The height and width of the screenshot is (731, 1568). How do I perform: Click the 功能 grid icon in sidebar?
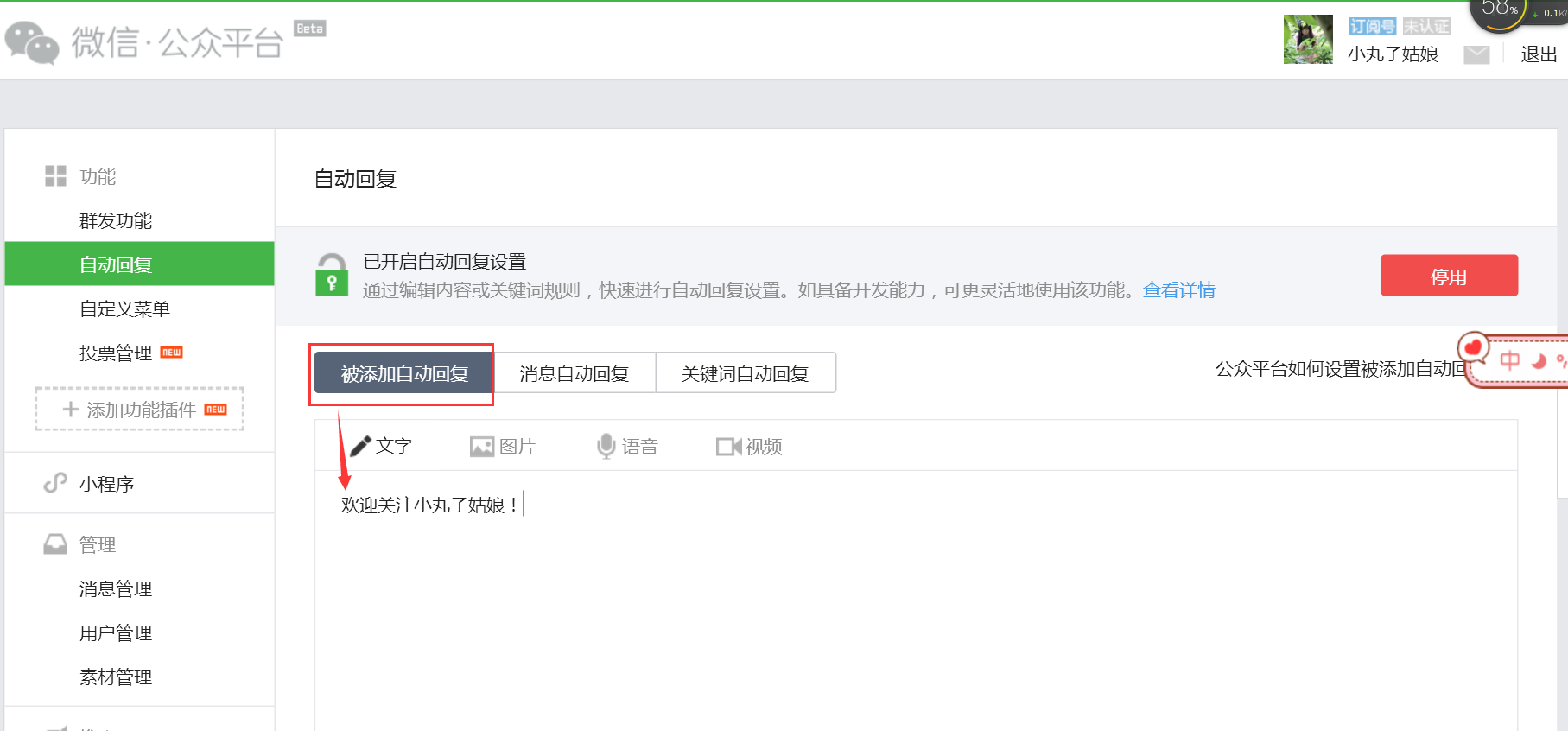(55, 176)
